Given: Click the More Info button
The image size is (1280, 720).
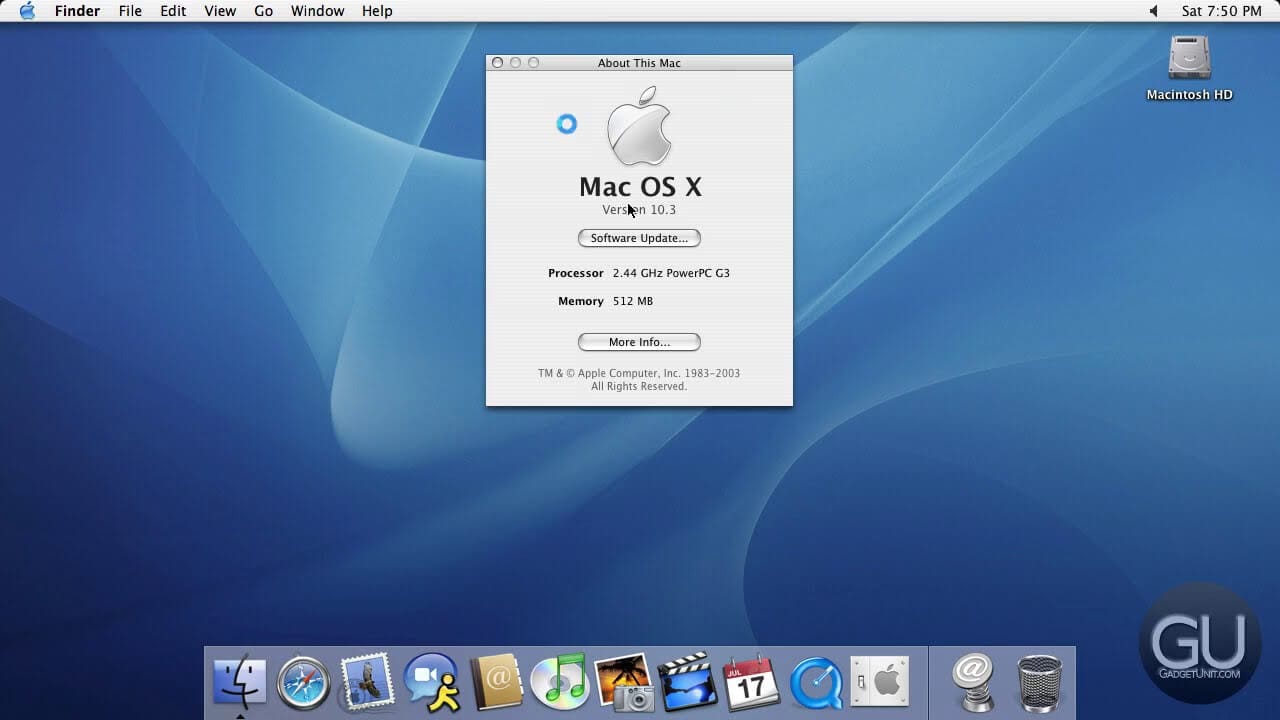Looking at the screenshot, I should pos(639,342).
